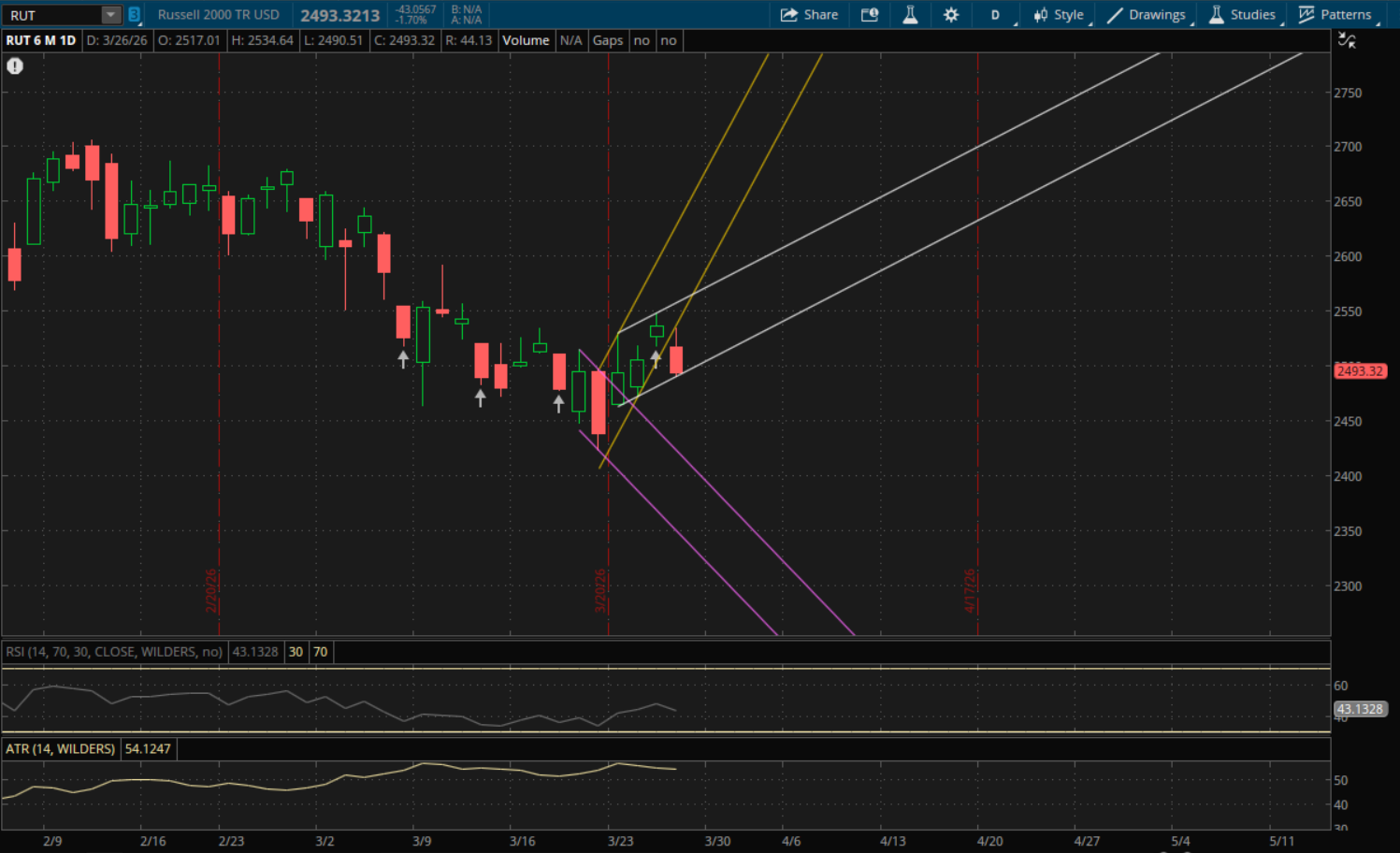Screen dimensions: 1400x853
Task: Open the Style menu
Action: (1059, 15)
